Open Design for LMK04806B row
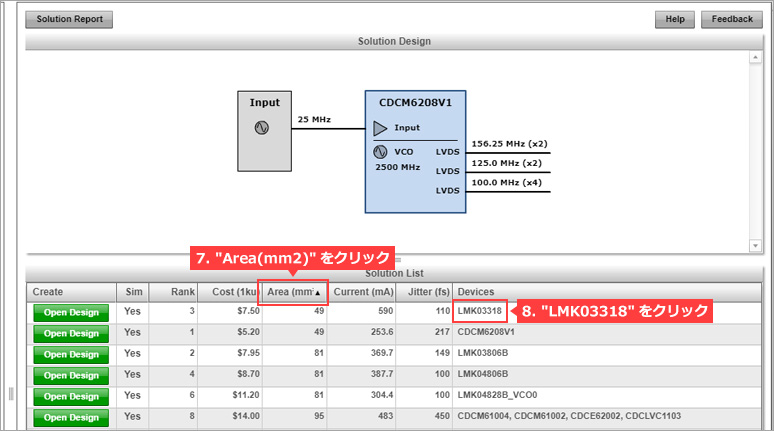The width and height of the screenshot is (774, 431). click(x=71, y=376)
